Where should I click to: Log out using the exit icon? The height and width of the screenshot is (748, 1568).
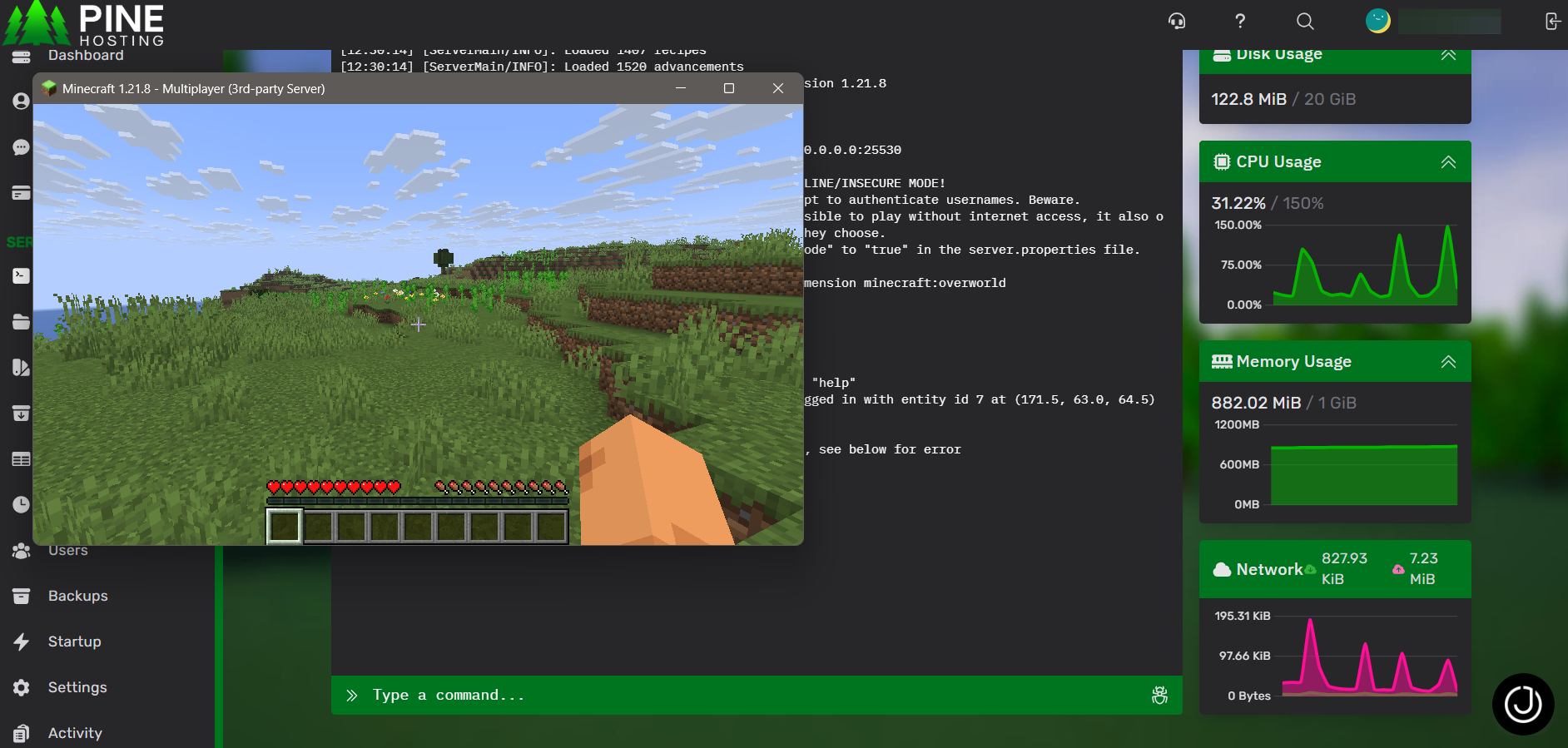tap(1552, 21)
